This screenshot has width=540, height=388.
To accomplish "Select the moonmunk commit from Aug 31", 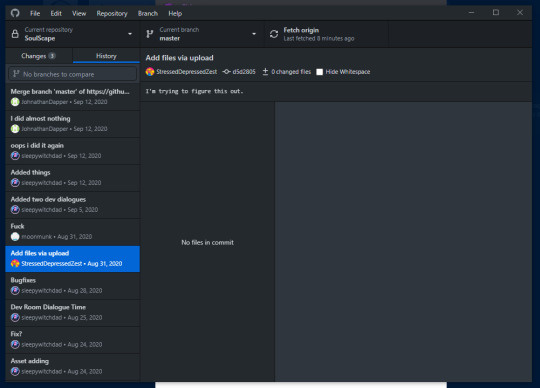I will pyautogui.click(x=73, y=231).
